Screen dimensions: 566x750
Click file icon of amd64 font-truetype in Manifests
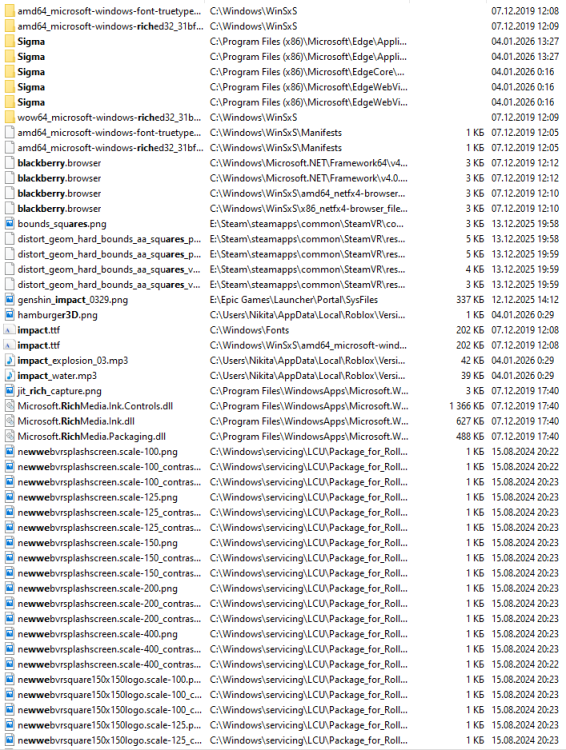[x=9, y=132]
